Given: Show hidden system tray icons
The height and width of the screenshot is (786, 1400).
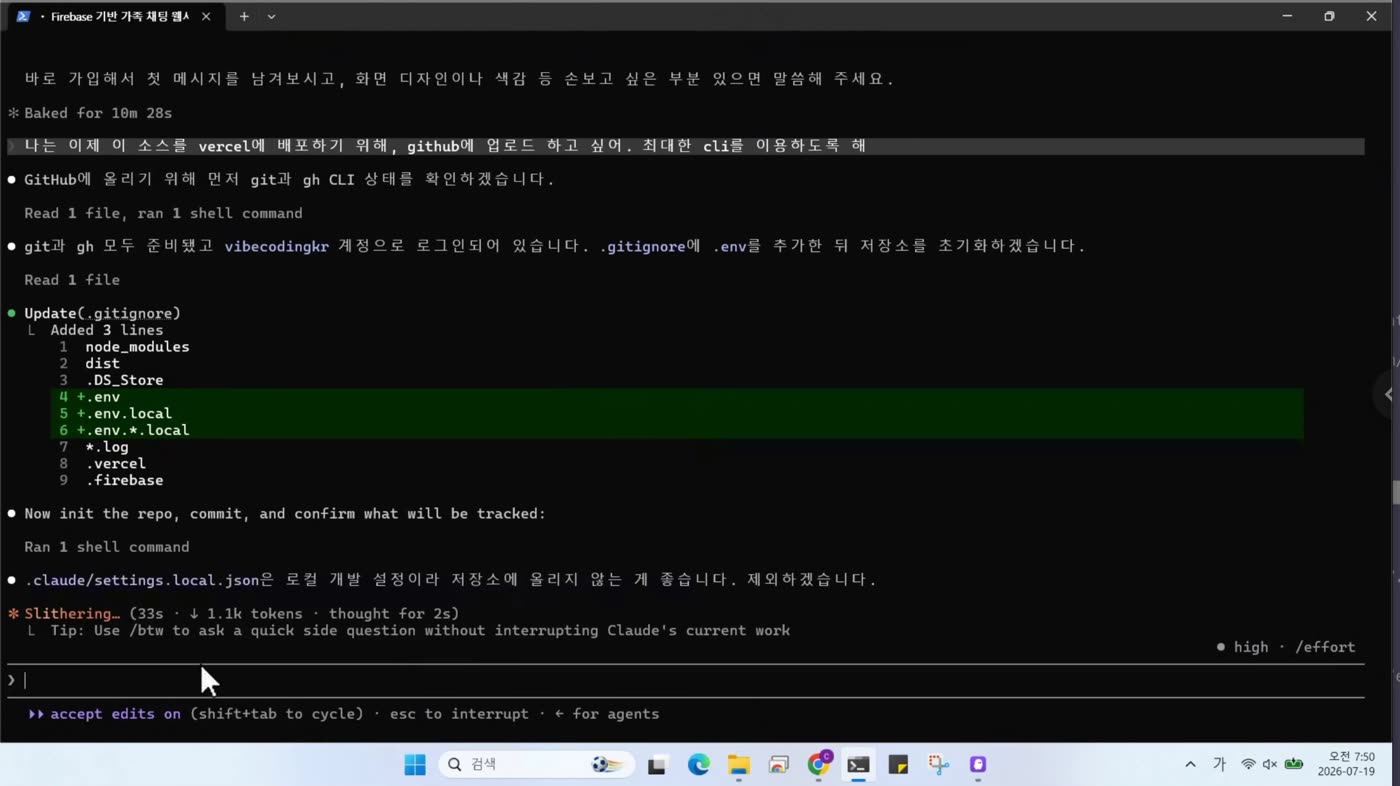Looking at the screenshot, I should tap(1190, 765).
